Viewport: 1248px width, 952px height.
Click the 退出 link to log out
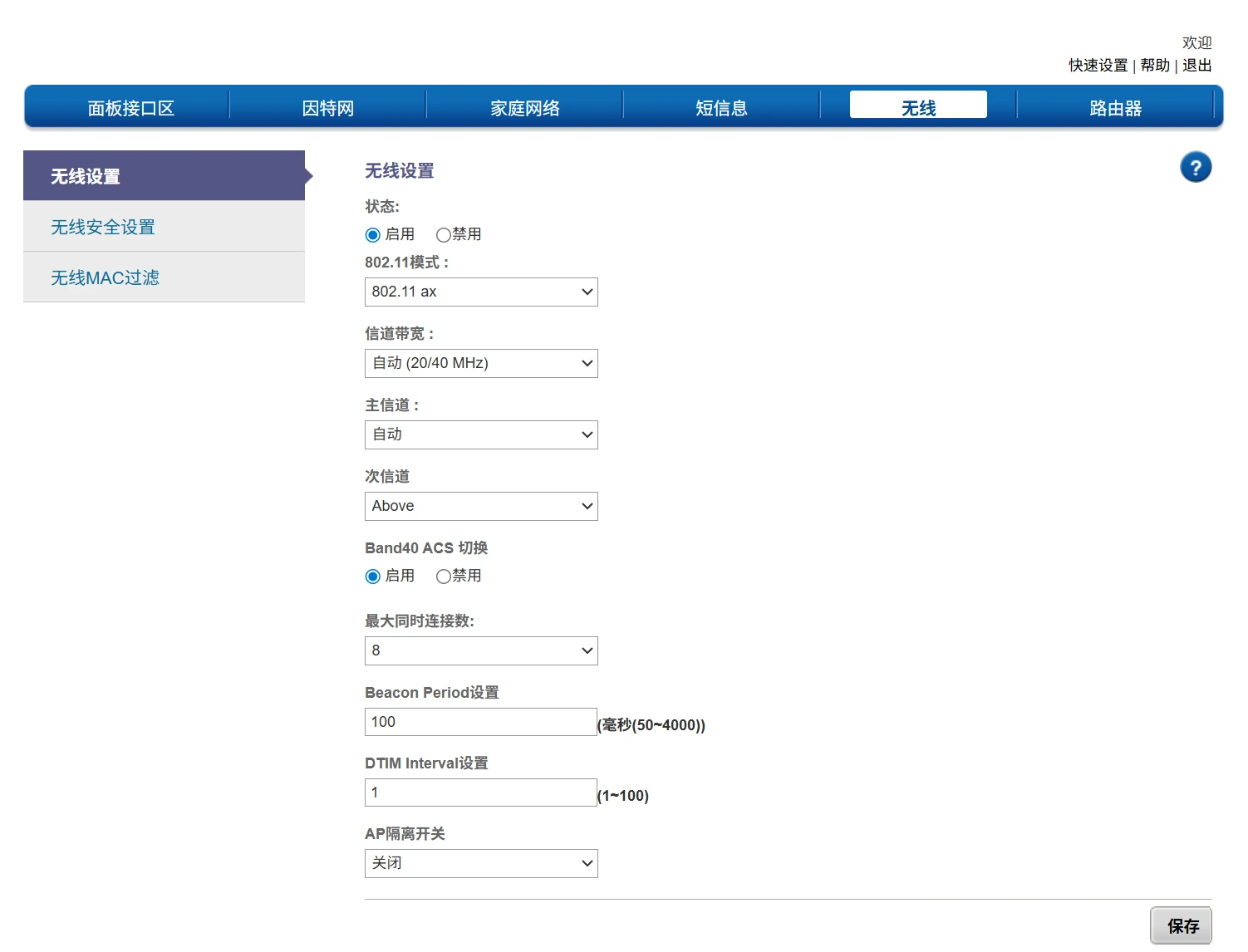pos(1196,66)
